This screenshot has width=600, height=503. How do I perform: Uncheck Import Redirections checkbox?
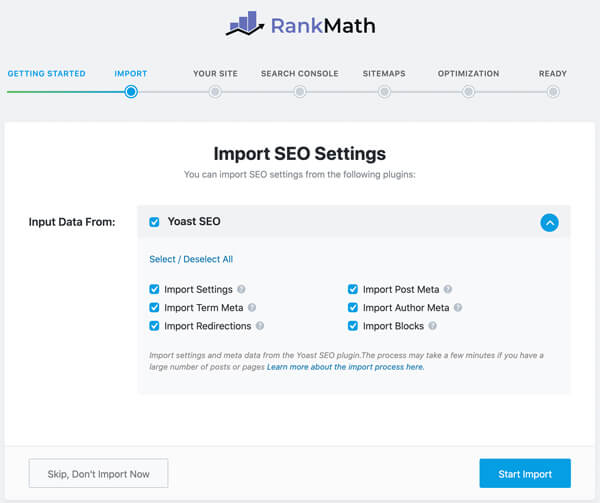click(154, 326)
